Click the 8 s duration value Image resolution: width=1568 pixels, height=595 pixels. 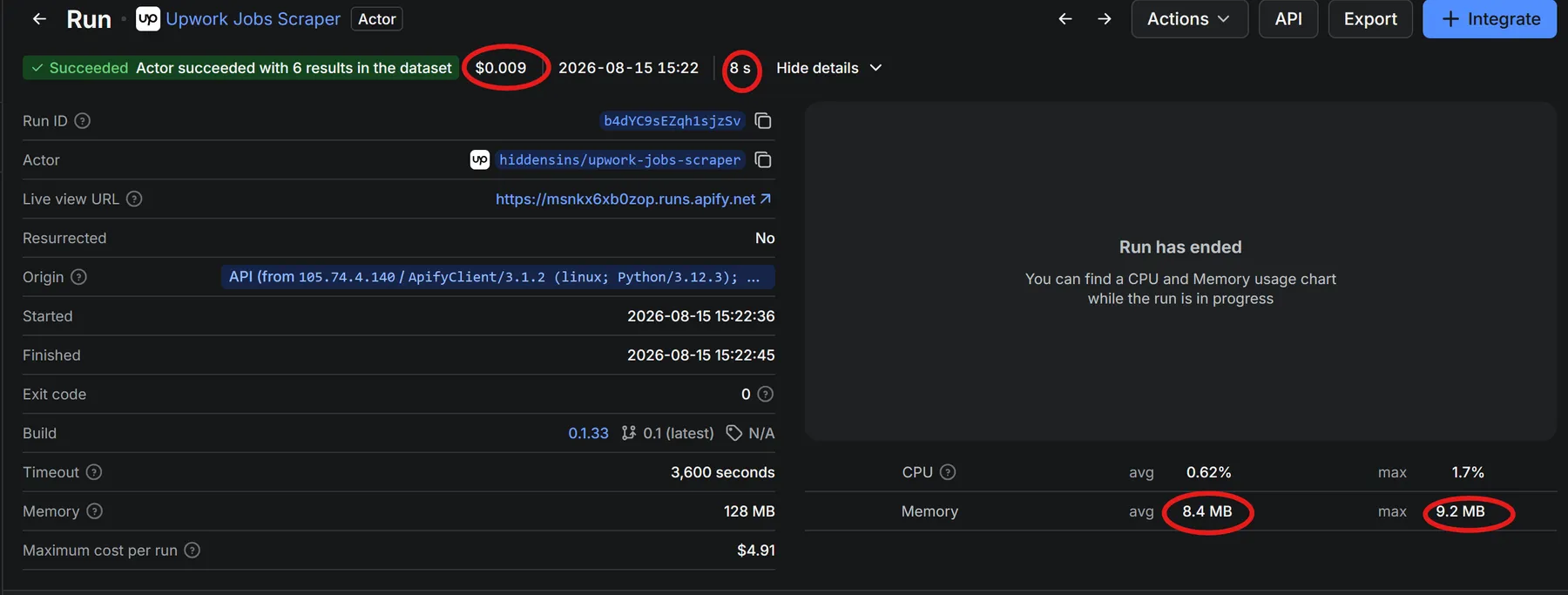740,68
